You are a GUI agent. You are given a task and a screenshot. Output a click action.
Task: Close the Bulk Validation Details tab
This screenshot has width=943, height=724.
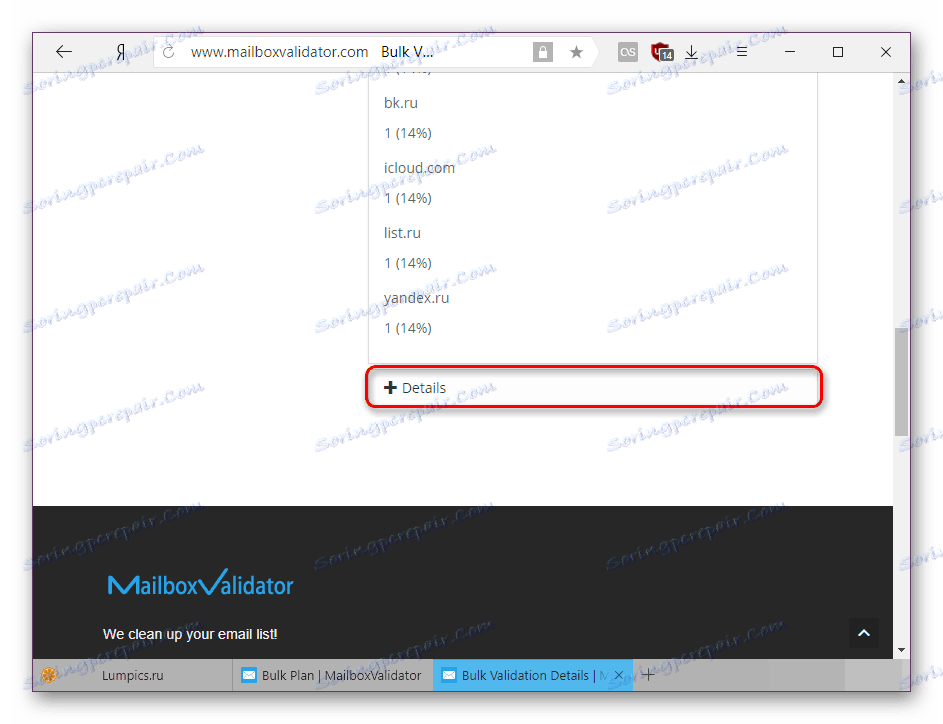(x=617, y=675)
